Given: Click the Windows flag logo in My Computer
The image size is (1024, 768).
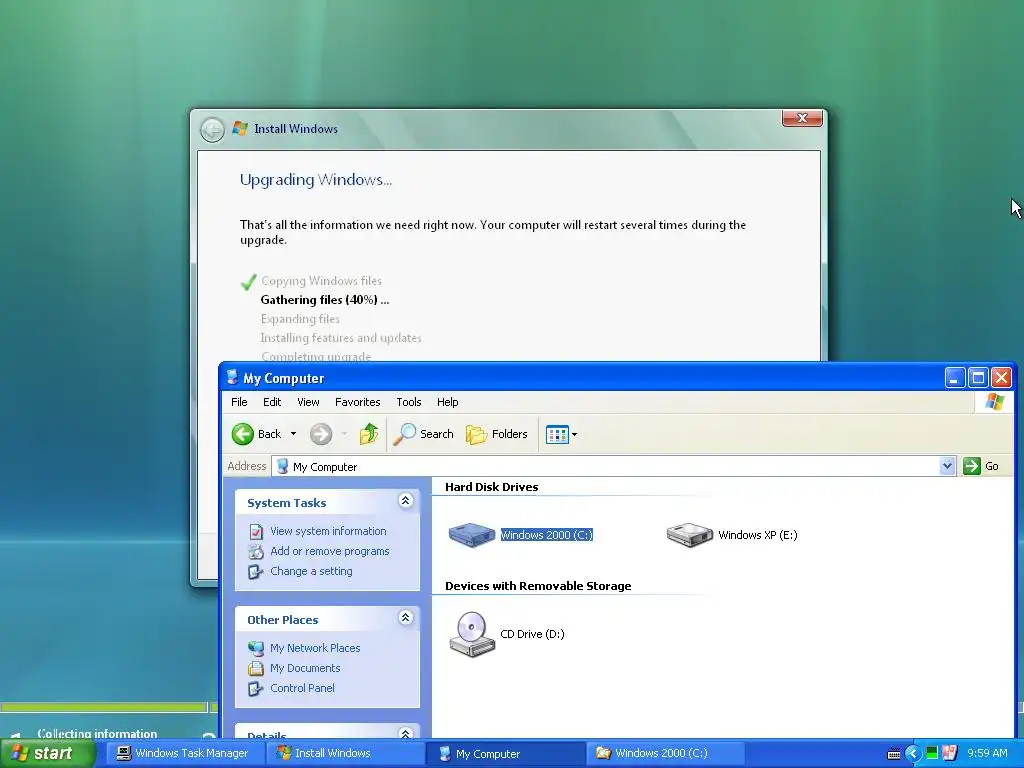Looking at the screenshot, I should click(x=995, y=402).
